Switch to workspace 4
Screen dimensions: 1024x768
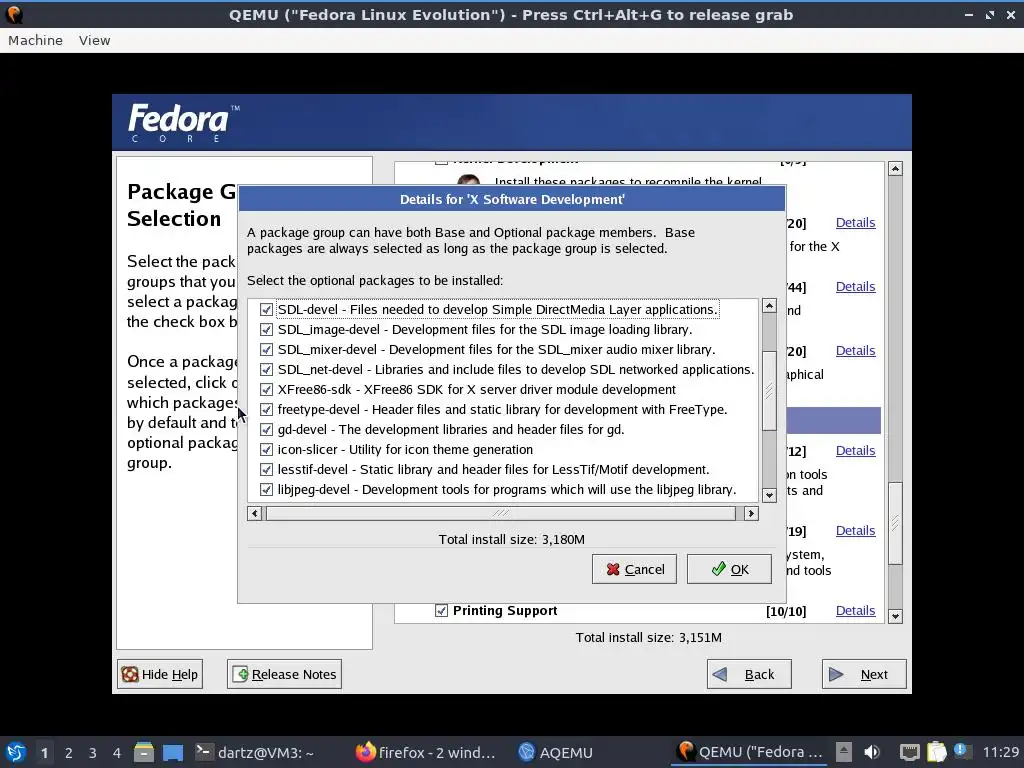117,753
